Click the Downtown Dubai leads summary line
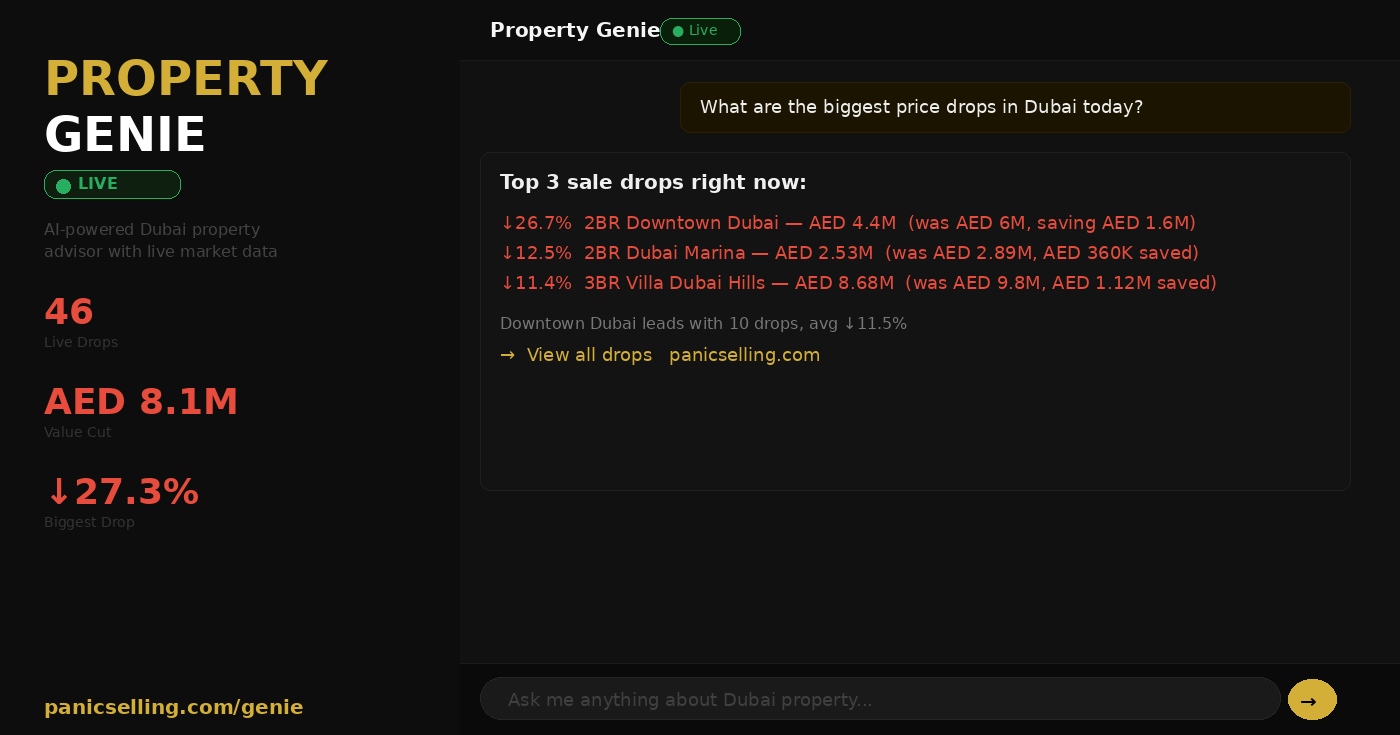 click(703, 324)
